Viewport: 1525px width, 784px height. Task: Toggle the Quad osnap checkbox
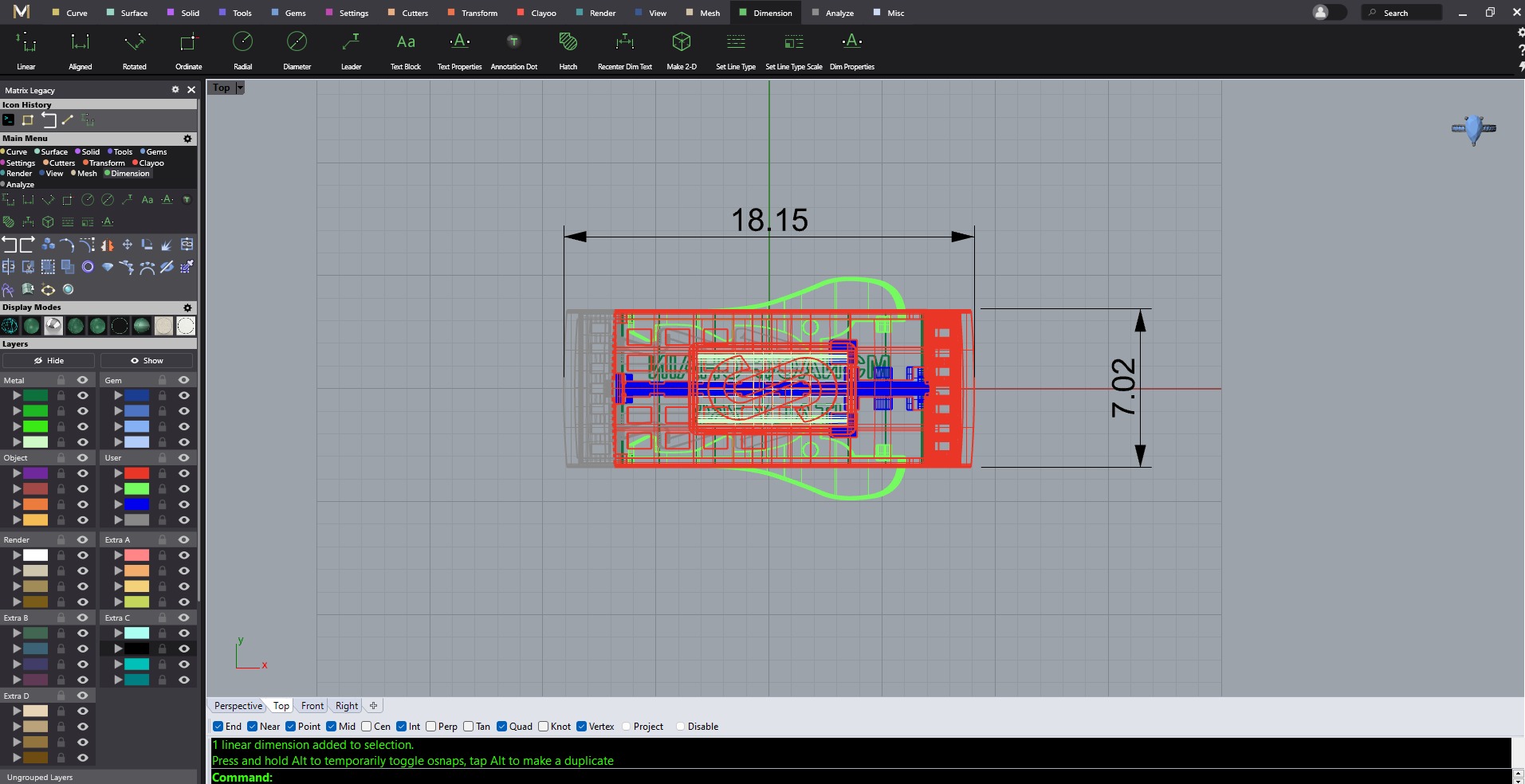coord(501,727)
